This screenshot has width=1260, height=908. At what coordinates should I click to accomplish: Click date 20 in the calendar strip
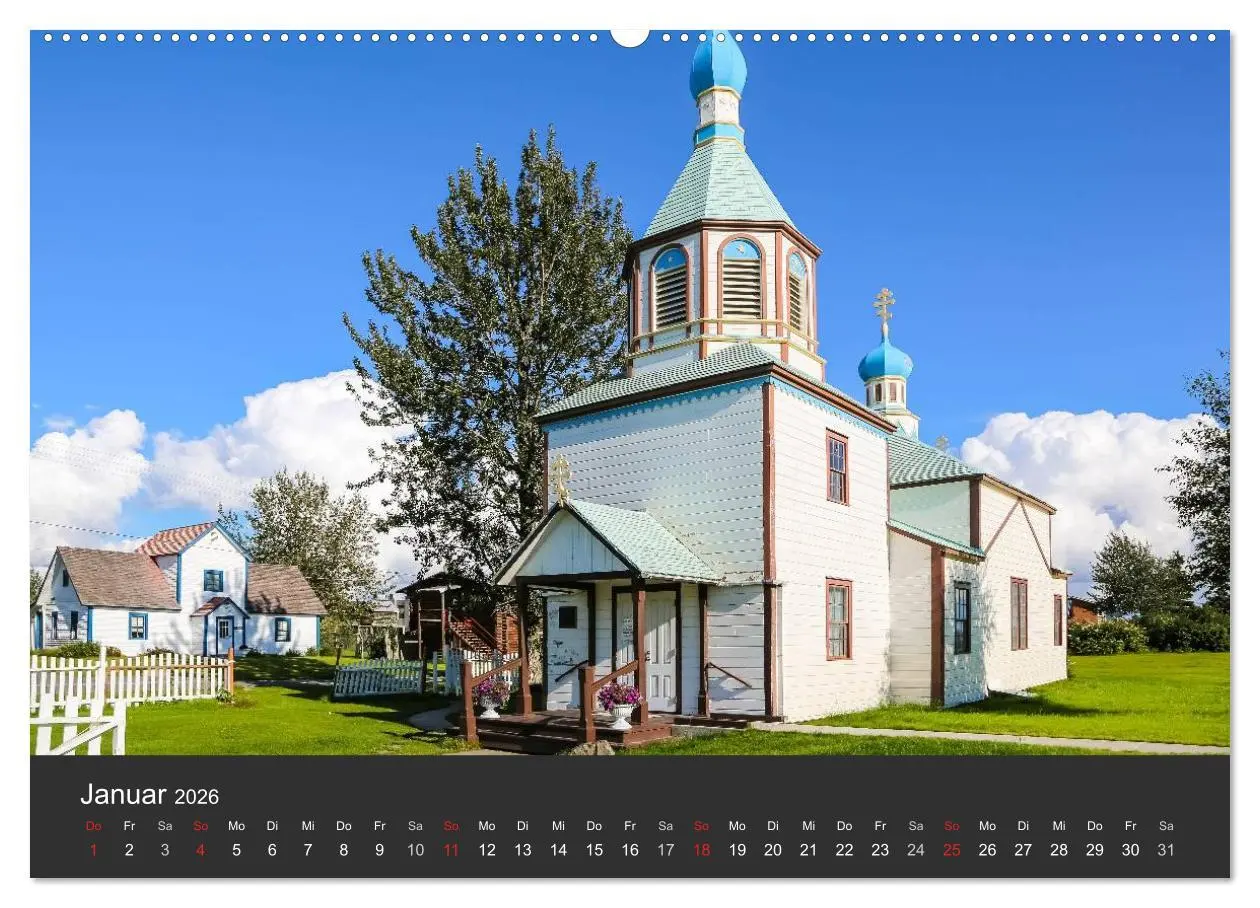pyautogui.click(x=772, y=850)
